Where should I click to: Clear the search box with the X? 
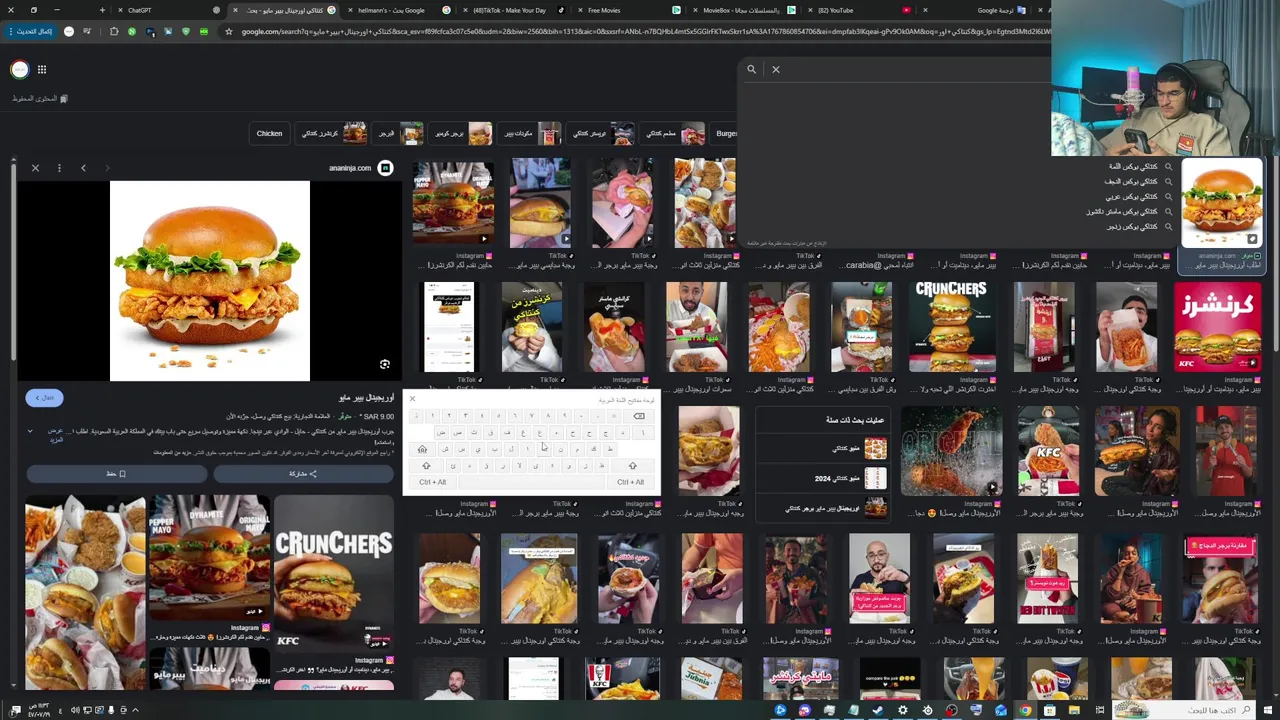pyautogui.click(x=775, y=69)
